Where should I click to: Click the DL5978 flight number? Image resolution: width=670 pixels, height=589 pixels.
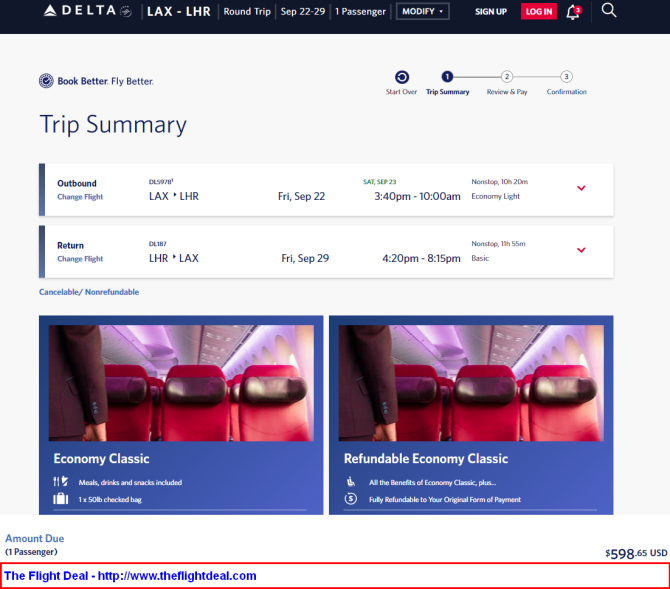coord(161,182)
